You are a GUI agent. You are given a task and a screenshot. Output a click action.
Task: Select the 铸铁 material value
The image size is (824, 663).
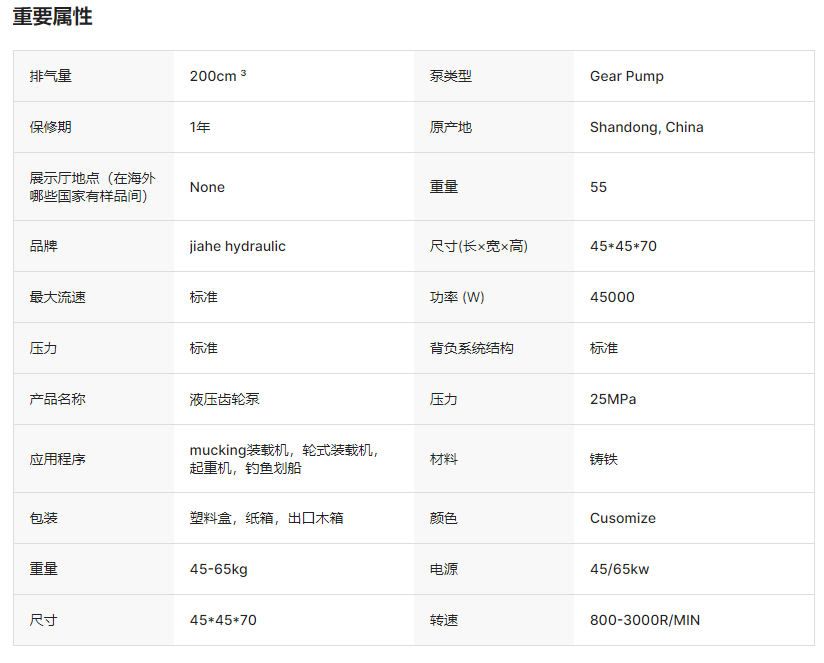point(604,459)
